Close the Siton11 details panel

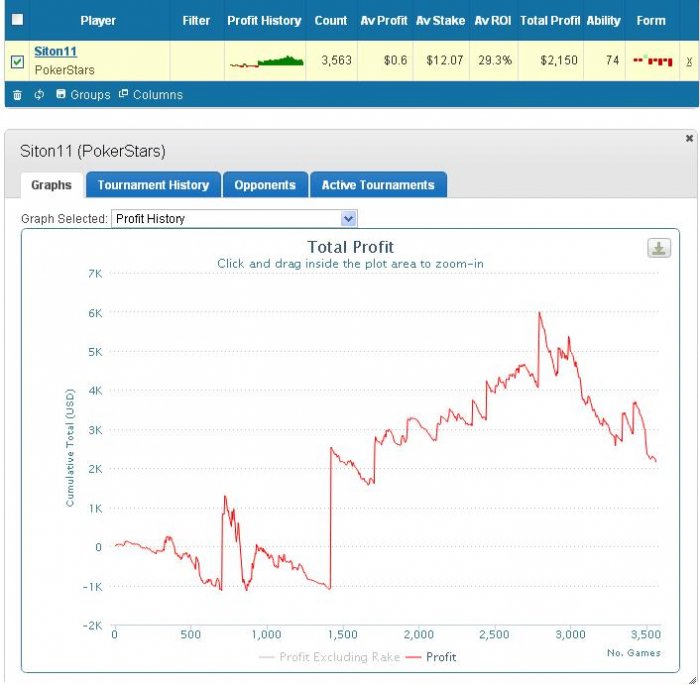pos(689,138)
